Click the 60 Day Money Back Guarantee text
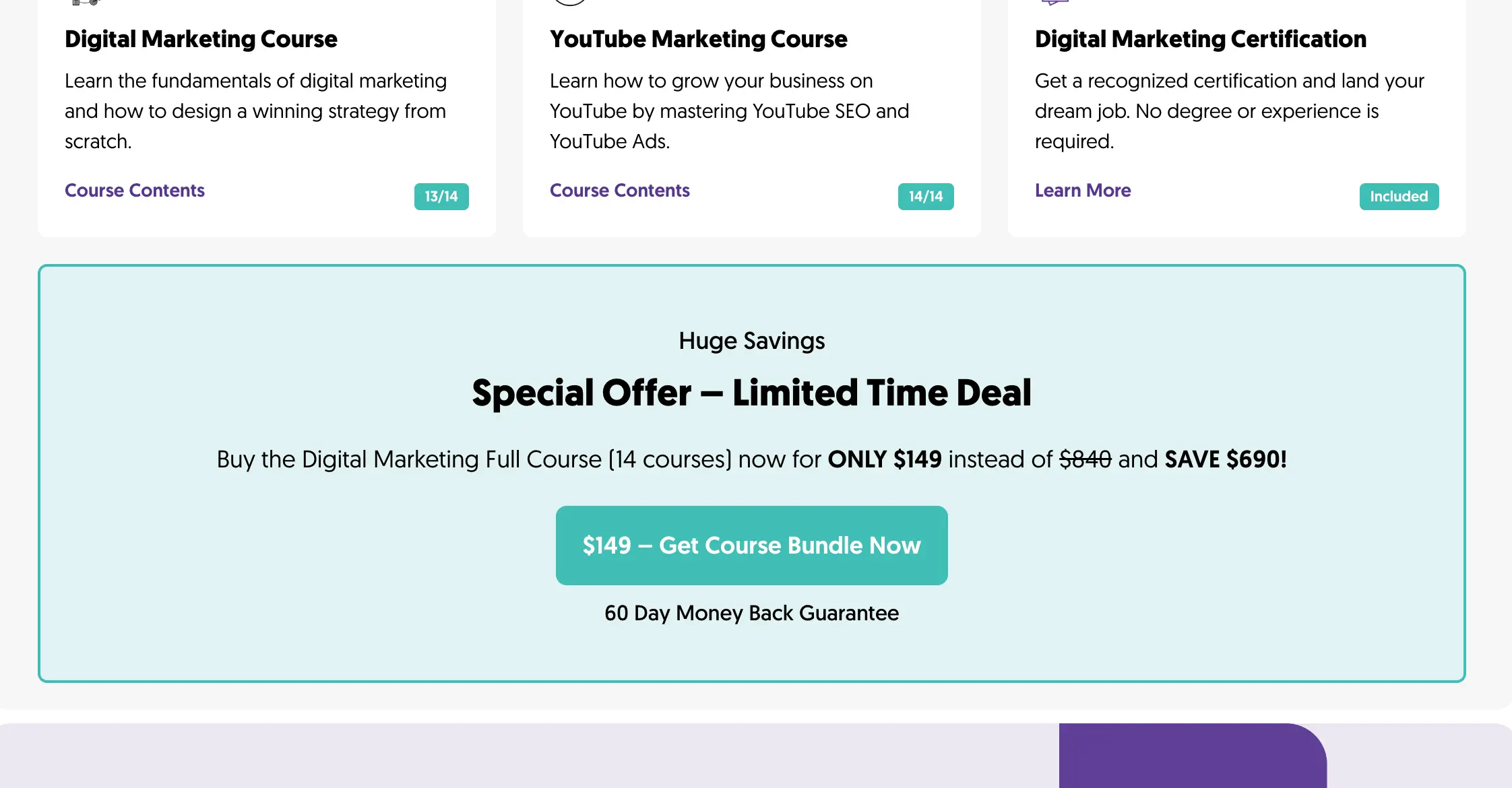Image resolution: width=1512 pixels, height=788 pixels. (x=751, y=613)
